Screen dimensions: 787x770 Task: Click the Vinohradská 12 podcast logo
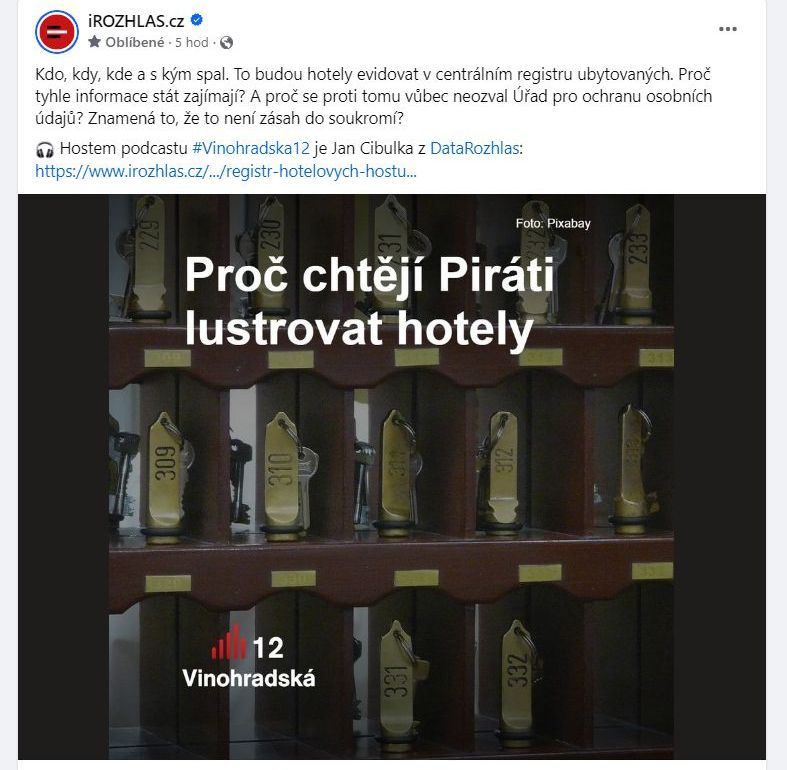(x=249, y=657)
